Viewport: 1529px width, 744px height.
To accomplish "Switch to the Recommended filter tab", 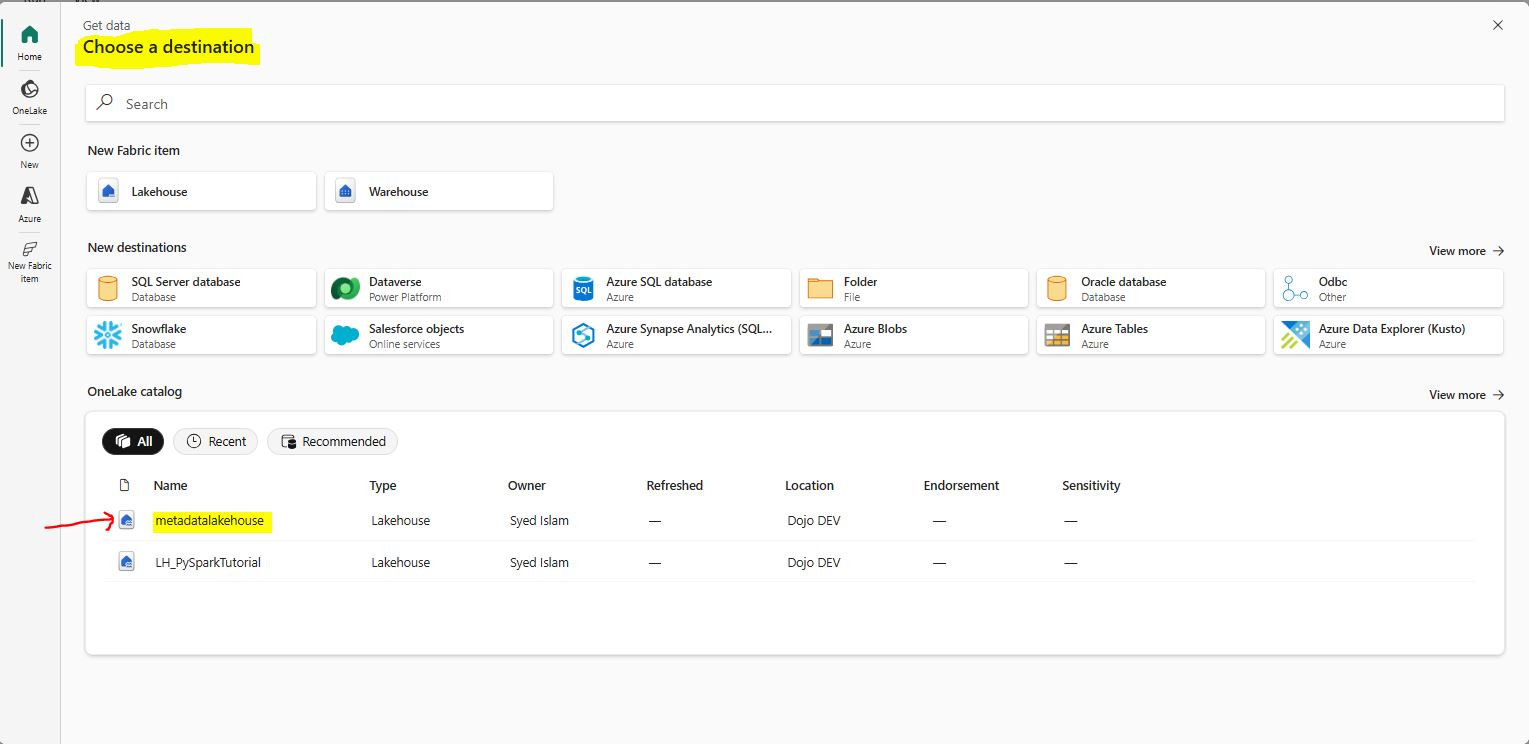I will pyautogui.click(x=333, y=441).
